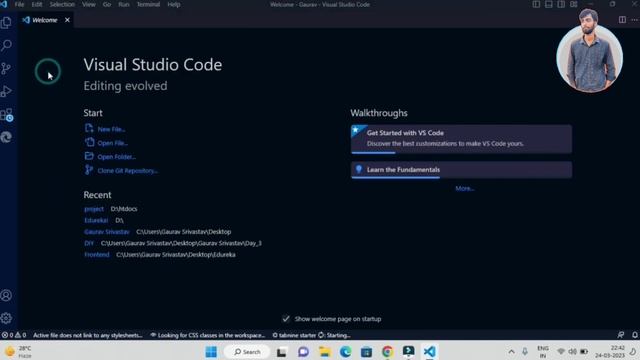Viewport: 640px width, 360px height.
Task: Open the editor More Actions ellipsis
Action: point(635,20)
